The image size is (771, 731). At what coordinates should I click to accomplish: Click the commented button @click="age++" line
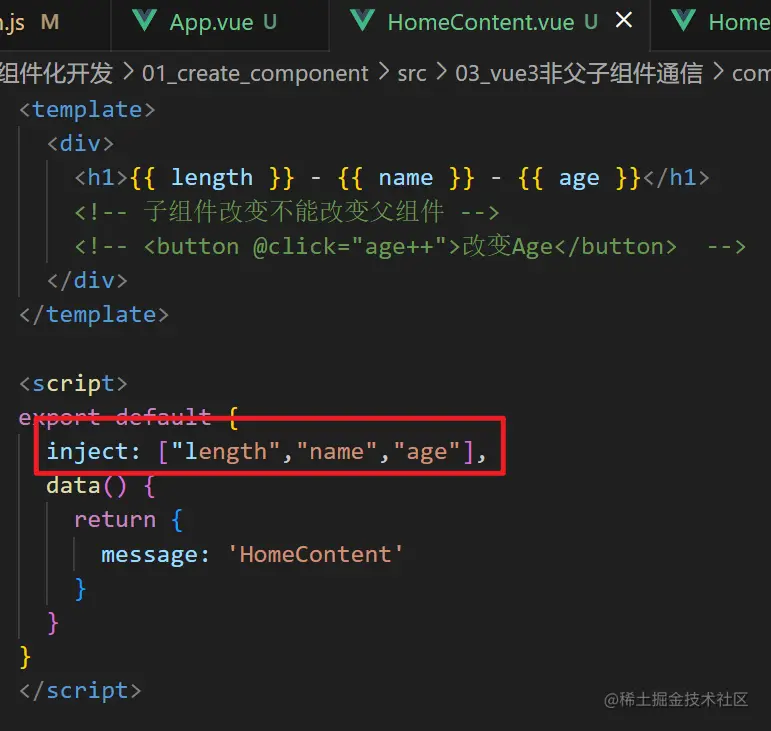coord(410,247)
